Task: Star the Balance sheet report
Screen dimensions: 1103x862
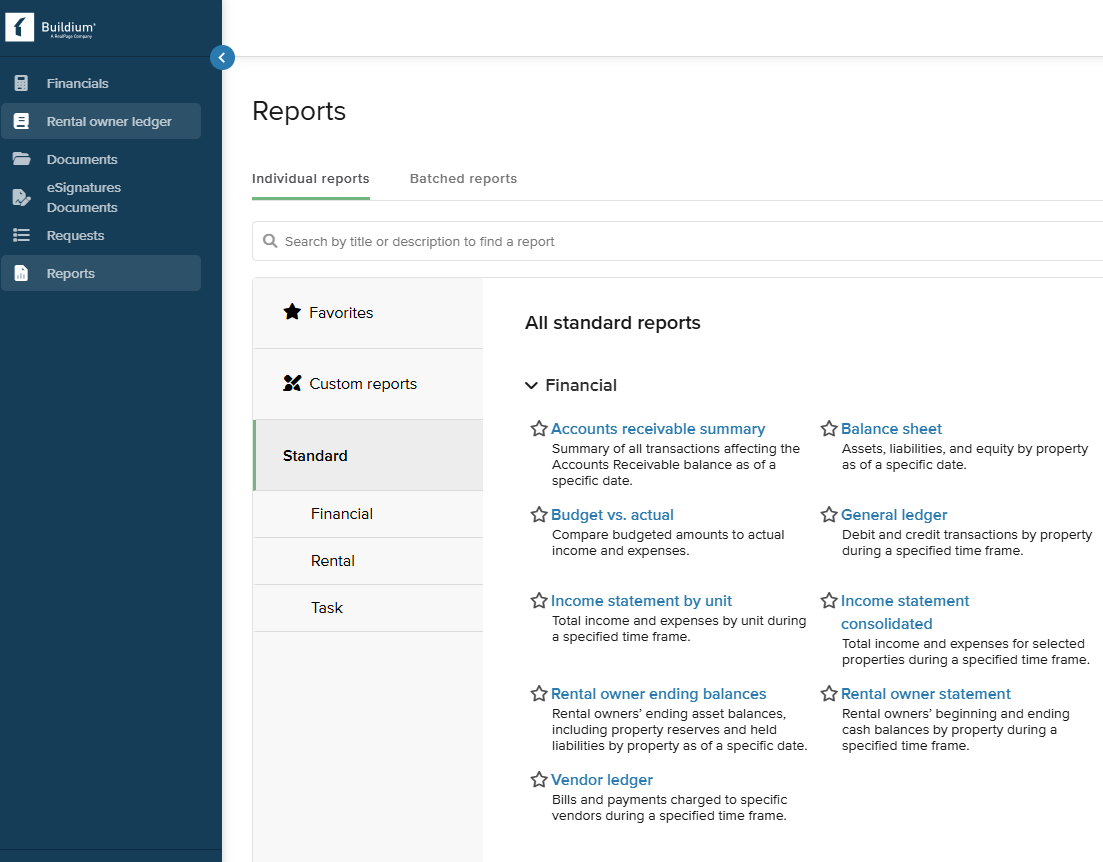Action: (829, 429)
